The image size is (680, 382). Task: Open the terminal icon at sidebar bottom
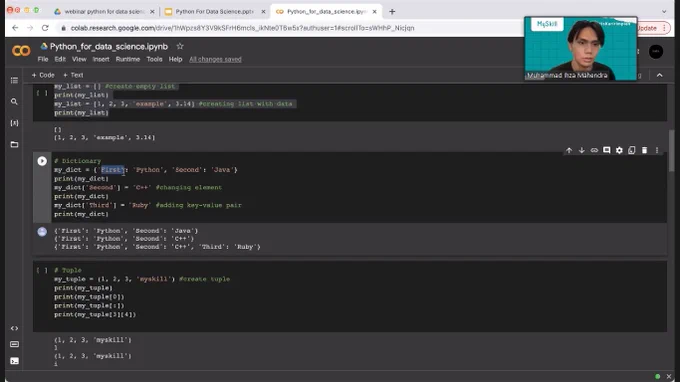[x=14, y=361]
